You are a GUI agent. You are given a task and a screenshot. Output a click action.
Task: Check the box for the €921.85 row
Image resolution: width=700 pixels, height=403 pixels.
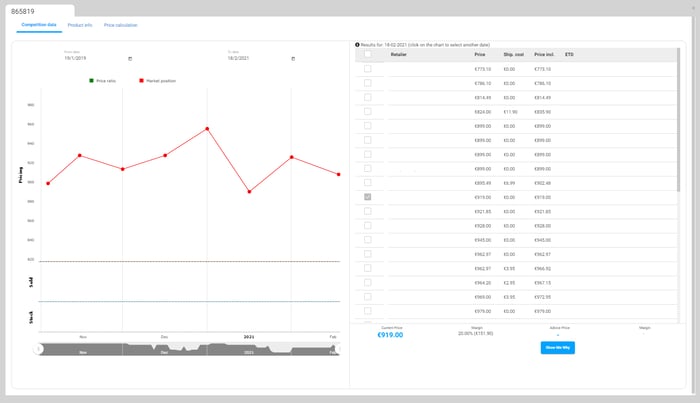[x=367, y=211]
